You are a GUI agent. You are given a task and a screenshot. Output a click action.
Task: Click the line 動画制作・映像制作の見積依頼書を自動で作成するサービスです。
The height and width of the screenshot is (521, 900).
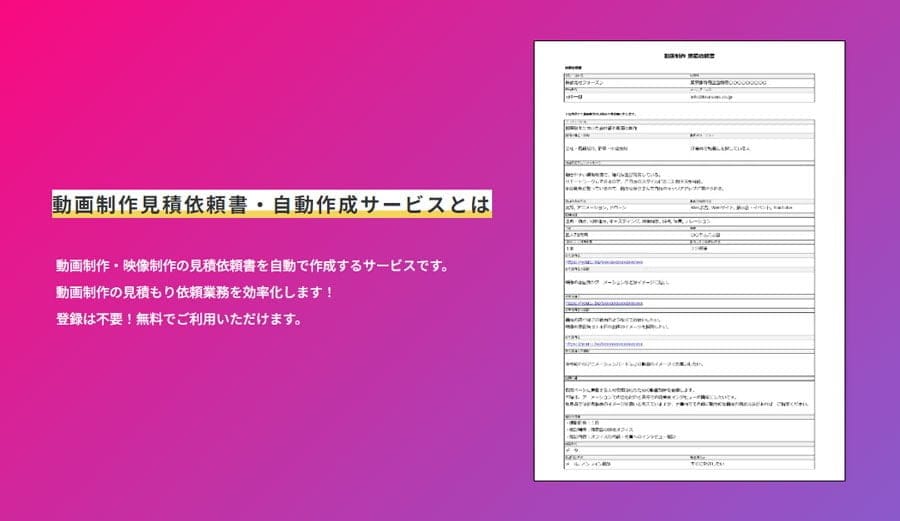pyautogui.click(x=253, y=266)
